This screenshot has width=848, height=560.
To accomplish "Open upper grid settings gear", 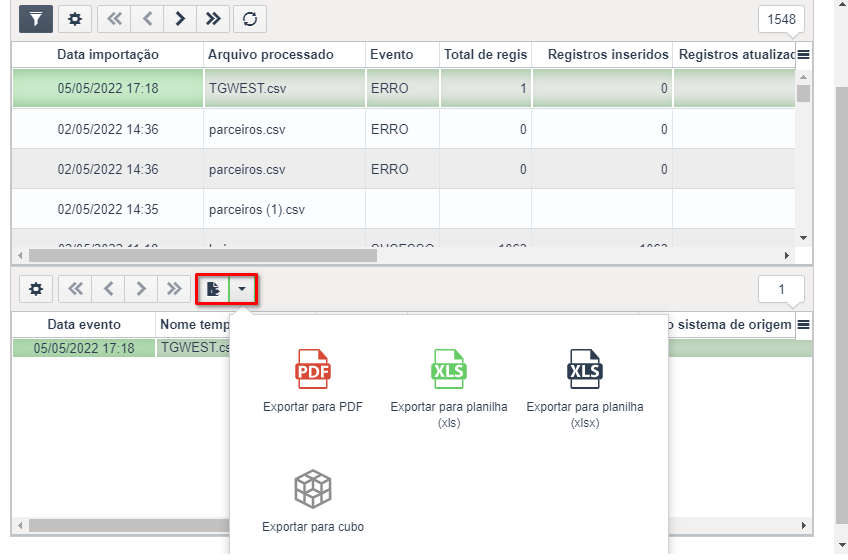I will (x=75, y=19).
